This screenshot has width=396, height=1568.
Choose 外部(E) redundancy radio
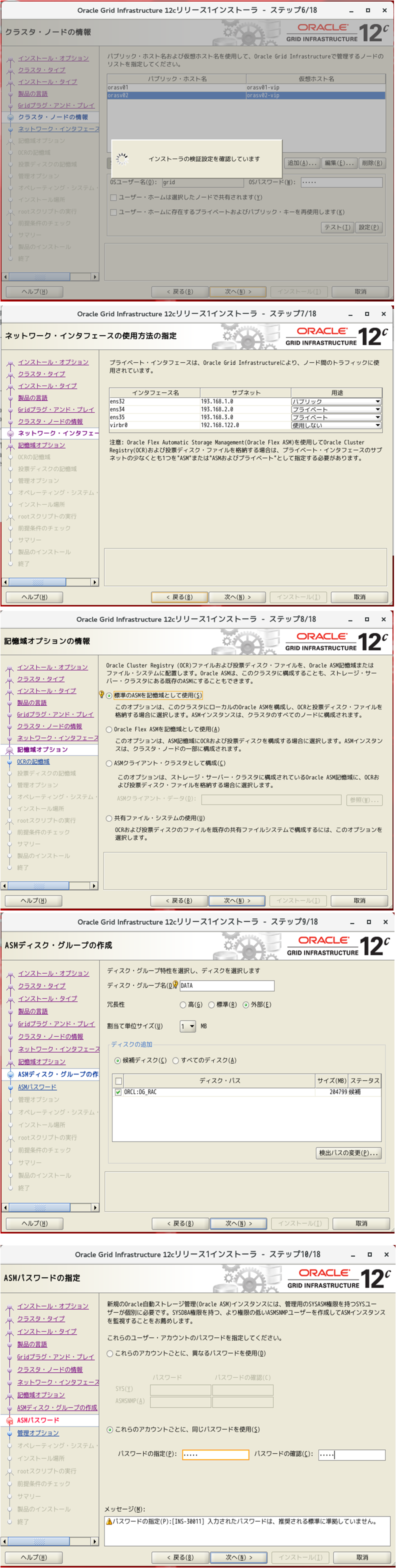click(x=246, y=1005)
